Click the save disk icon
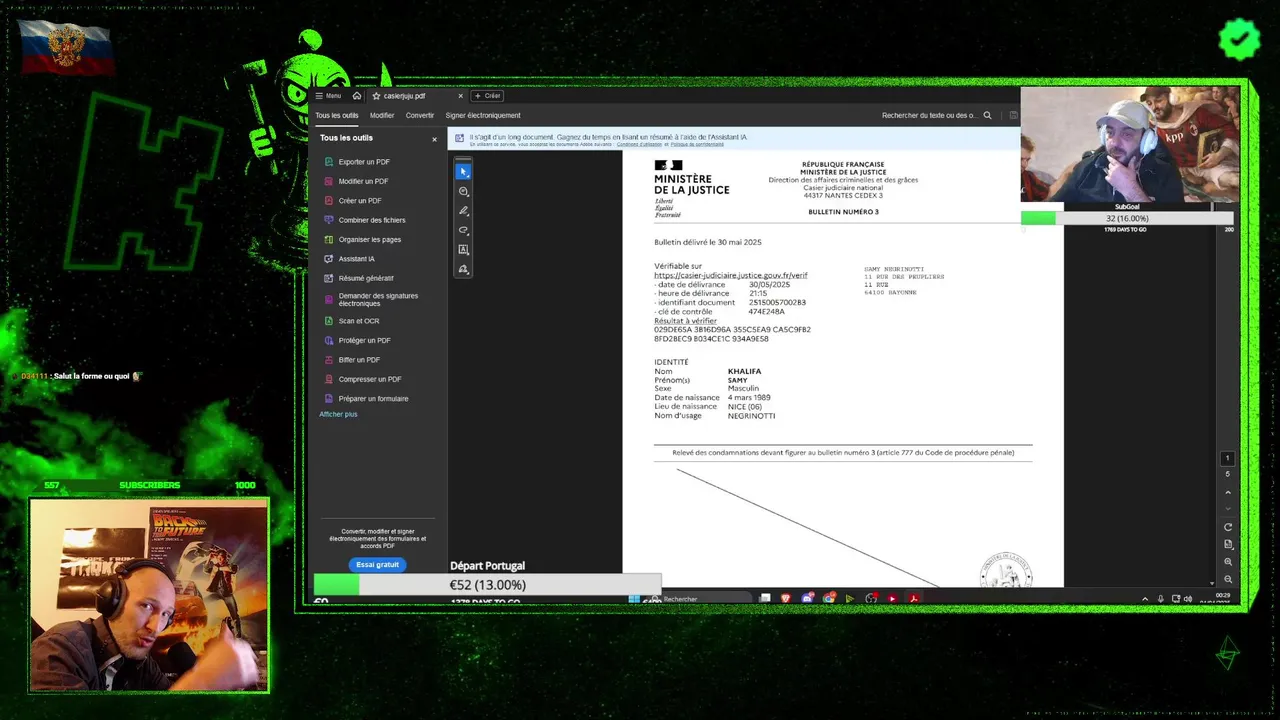 coord(1013,115)
